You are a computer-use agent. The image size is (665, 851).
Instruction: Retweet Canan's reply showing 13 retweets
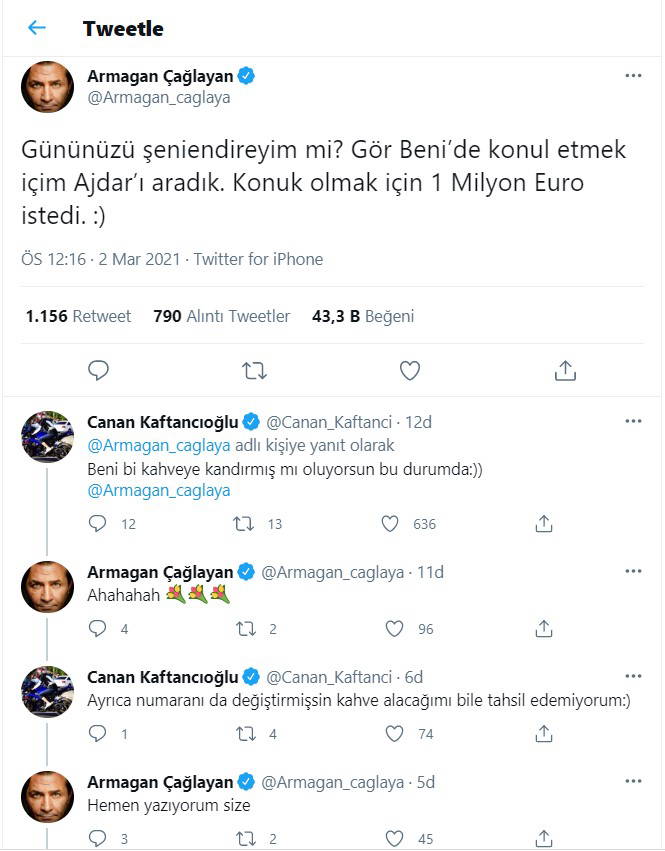[243, 524]
